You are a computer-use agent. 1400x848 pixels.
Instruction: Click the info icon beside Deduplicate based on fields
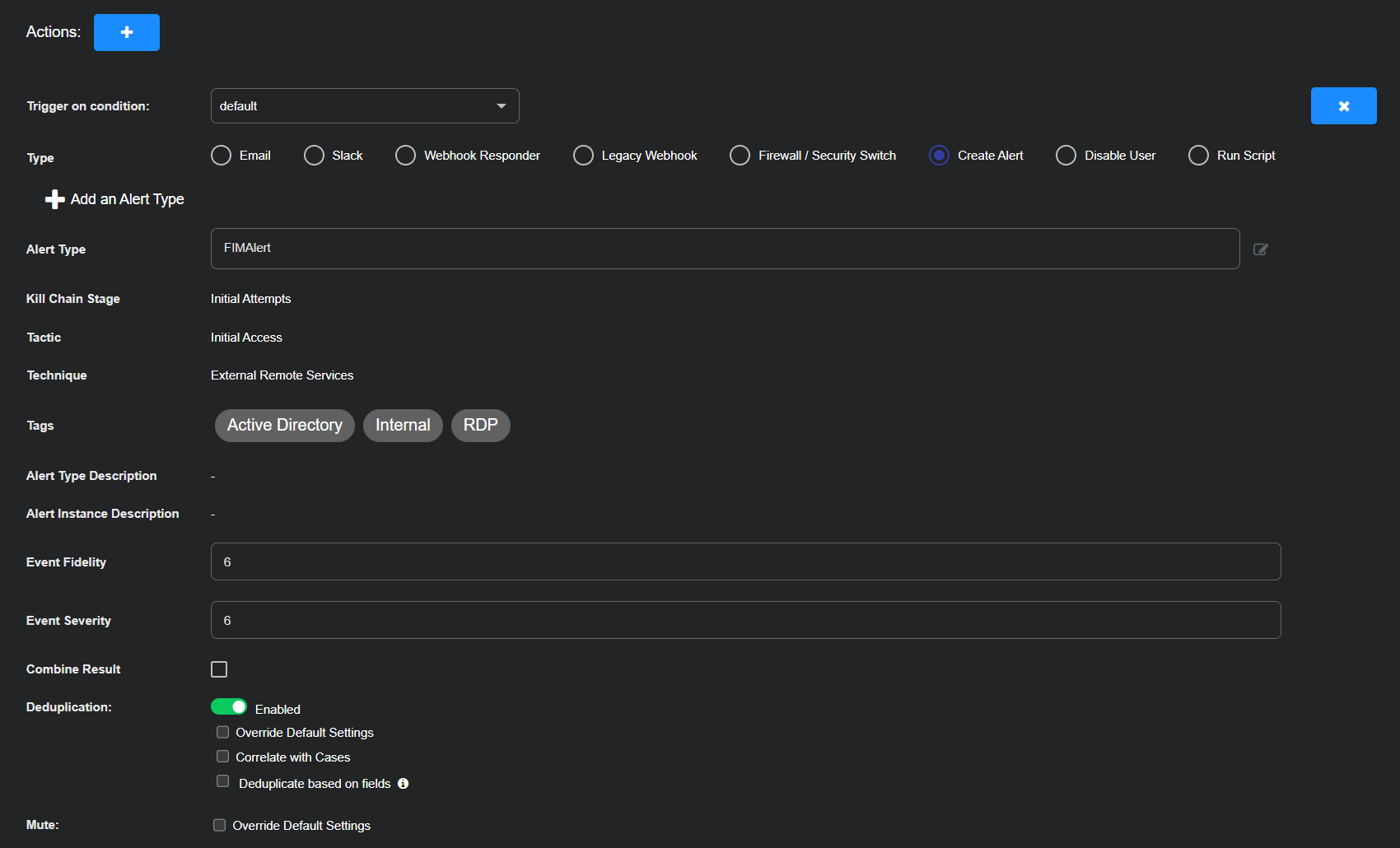pyautogui.click(x=403, y=784)
